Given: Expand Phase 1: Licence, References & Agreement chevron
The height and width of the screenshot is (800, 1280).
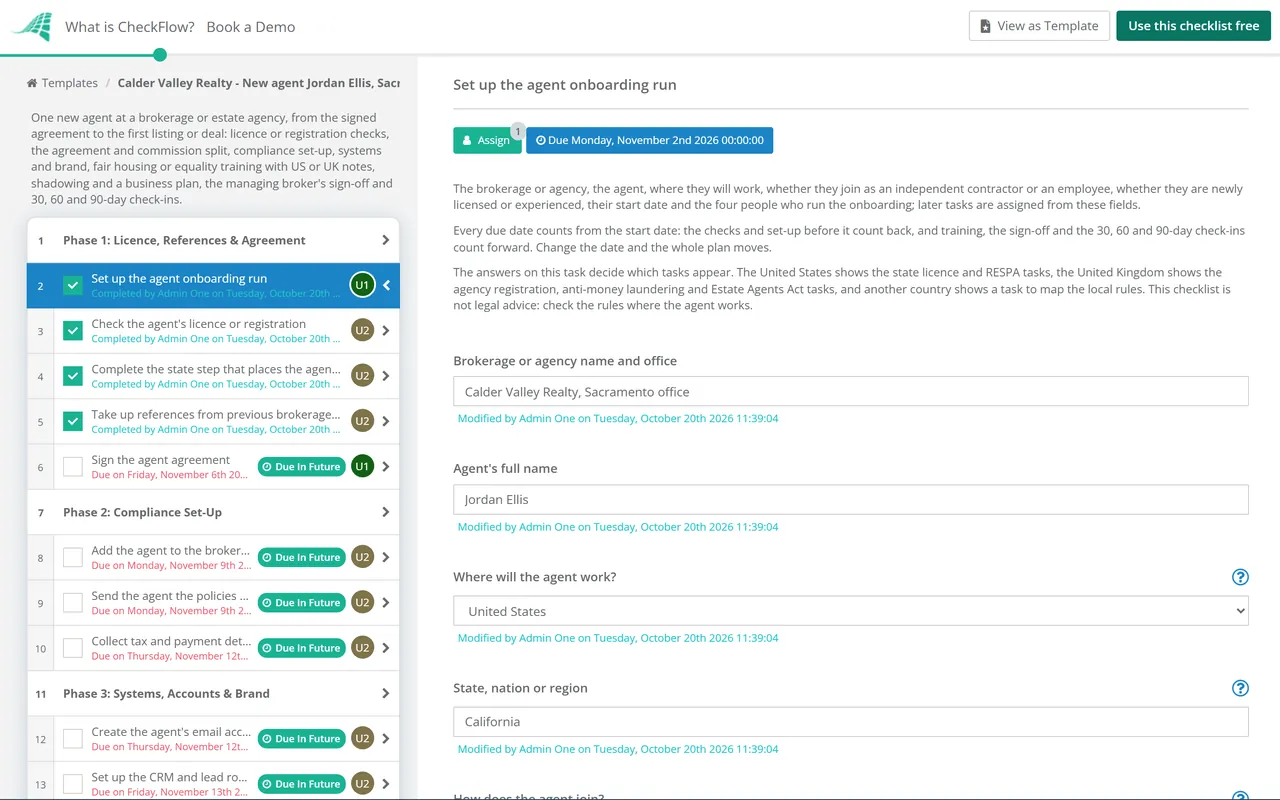Looking at the screenshot, I should [386, 240].
